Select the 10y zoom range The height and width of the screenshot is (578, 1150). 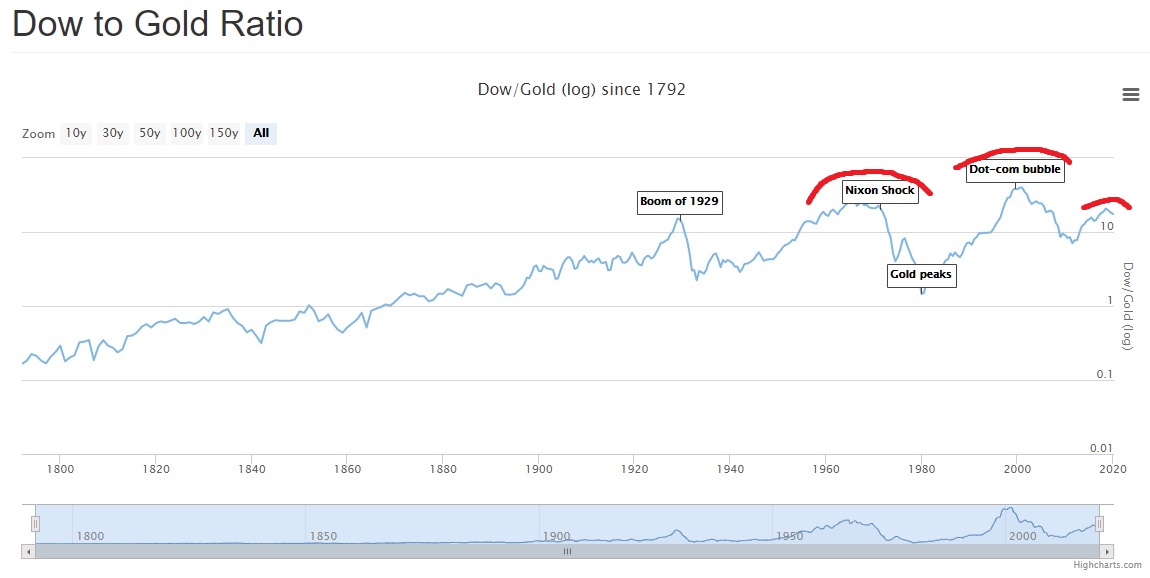(x=76, y=133)
